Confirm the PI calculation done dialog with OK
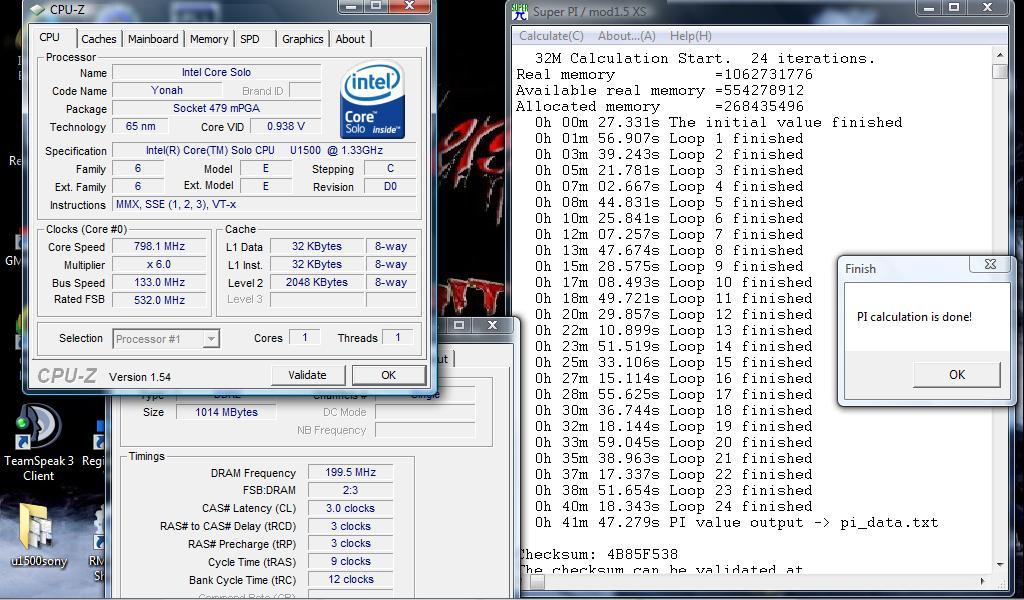The image size is (1024, 600). (957, 374)
